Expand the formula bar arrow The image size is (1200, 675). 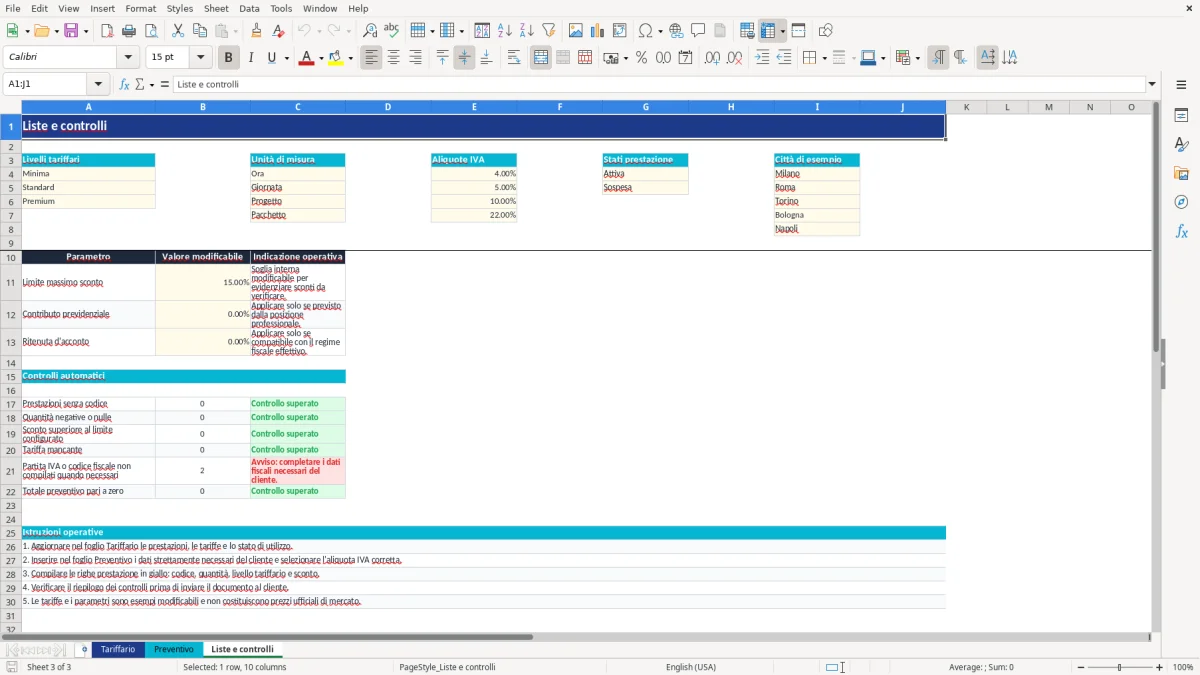tap(1152, 85)
